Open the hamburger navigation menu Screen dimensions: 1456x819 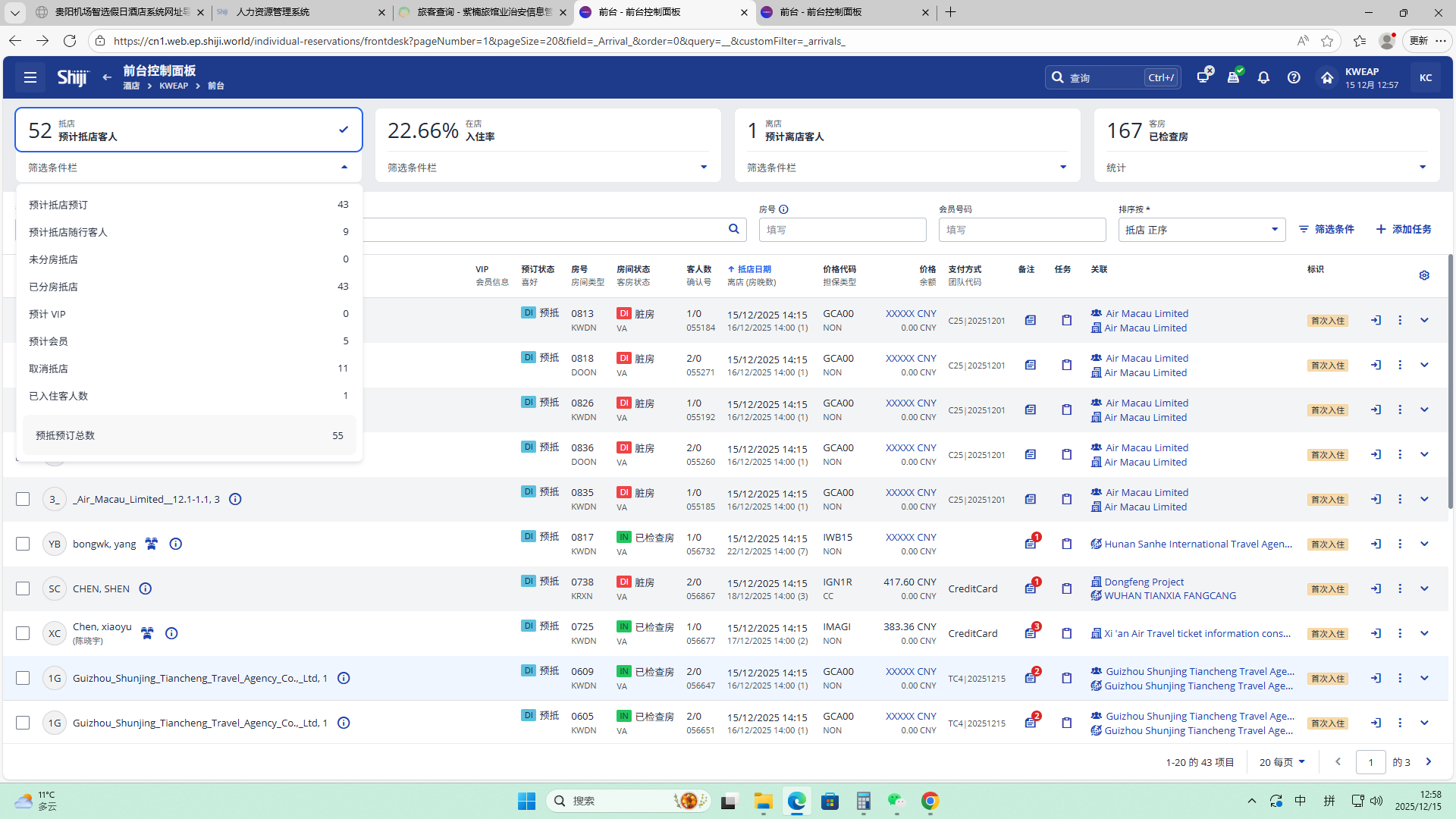[30, 77]
